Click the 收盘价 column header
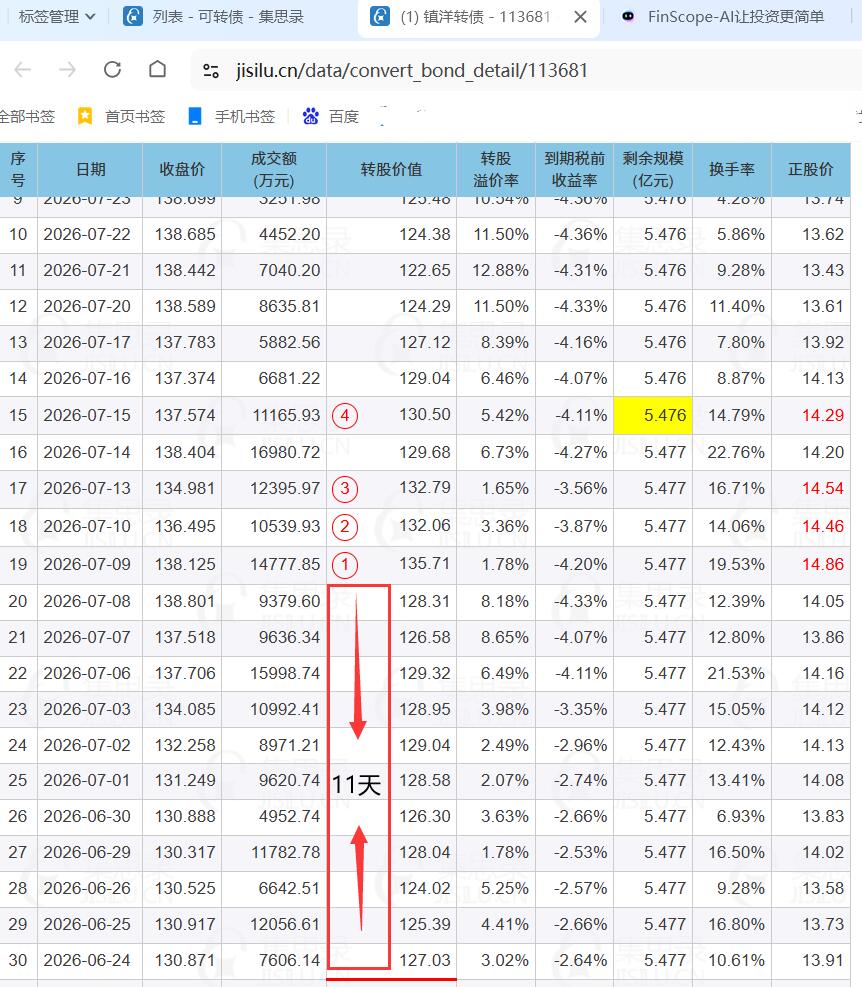The width and height of the screenshot is (862, 987). point(182,169)
